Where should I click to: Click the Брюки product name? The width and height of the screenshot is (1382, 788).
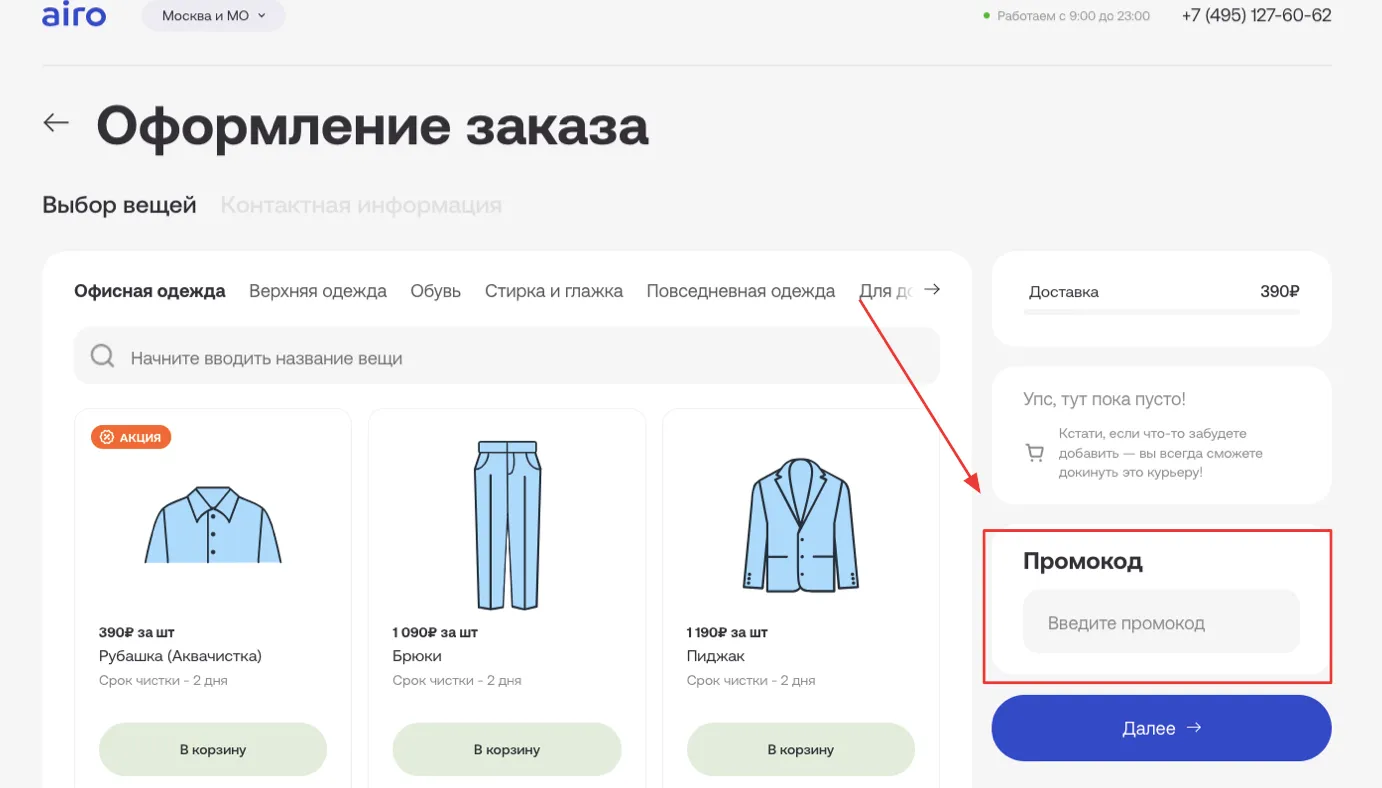coord(417,656)
